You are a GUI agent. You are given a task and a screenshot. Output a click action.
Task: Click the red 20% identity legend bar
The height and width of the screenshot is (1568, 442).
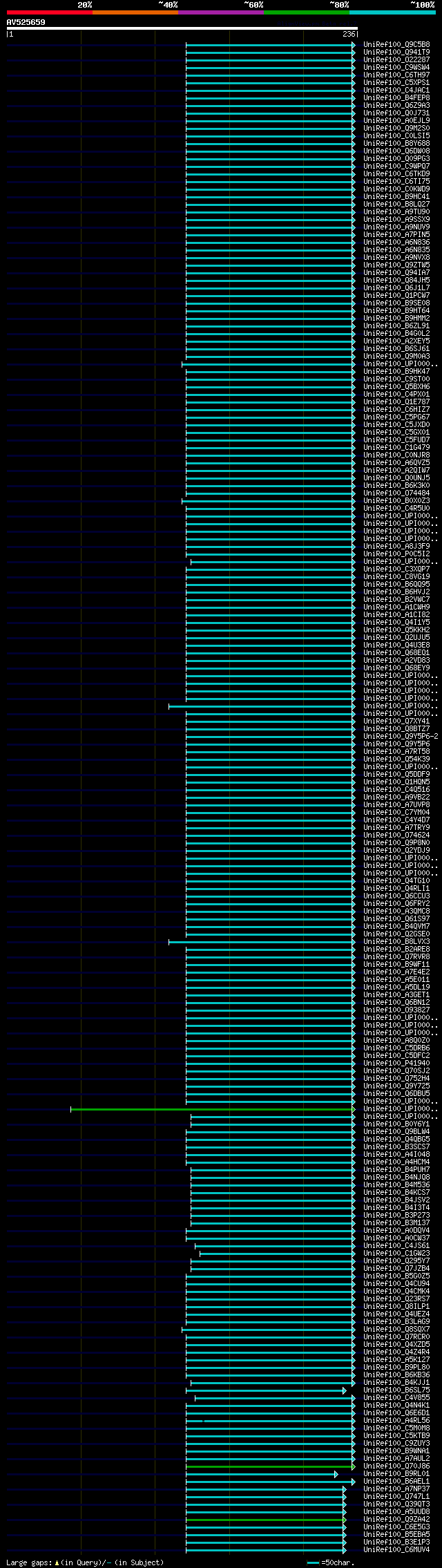(x=50, y=12)
